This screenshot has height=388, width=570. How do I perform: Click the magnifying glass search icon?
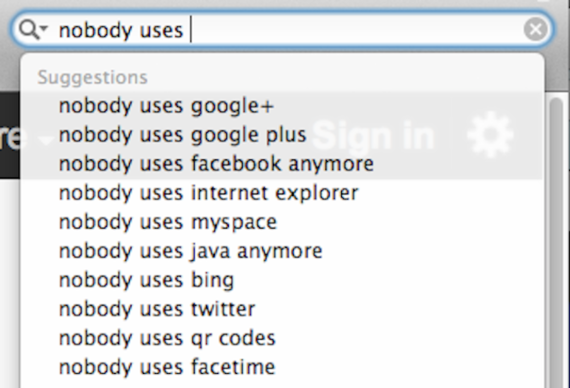[28, 29]
